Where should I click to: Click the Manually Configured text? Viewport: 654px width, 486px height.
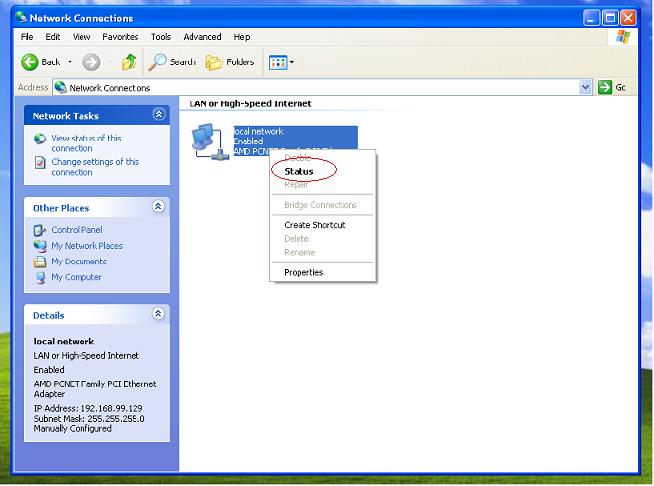pyautogui.click(x=73, y=428)
